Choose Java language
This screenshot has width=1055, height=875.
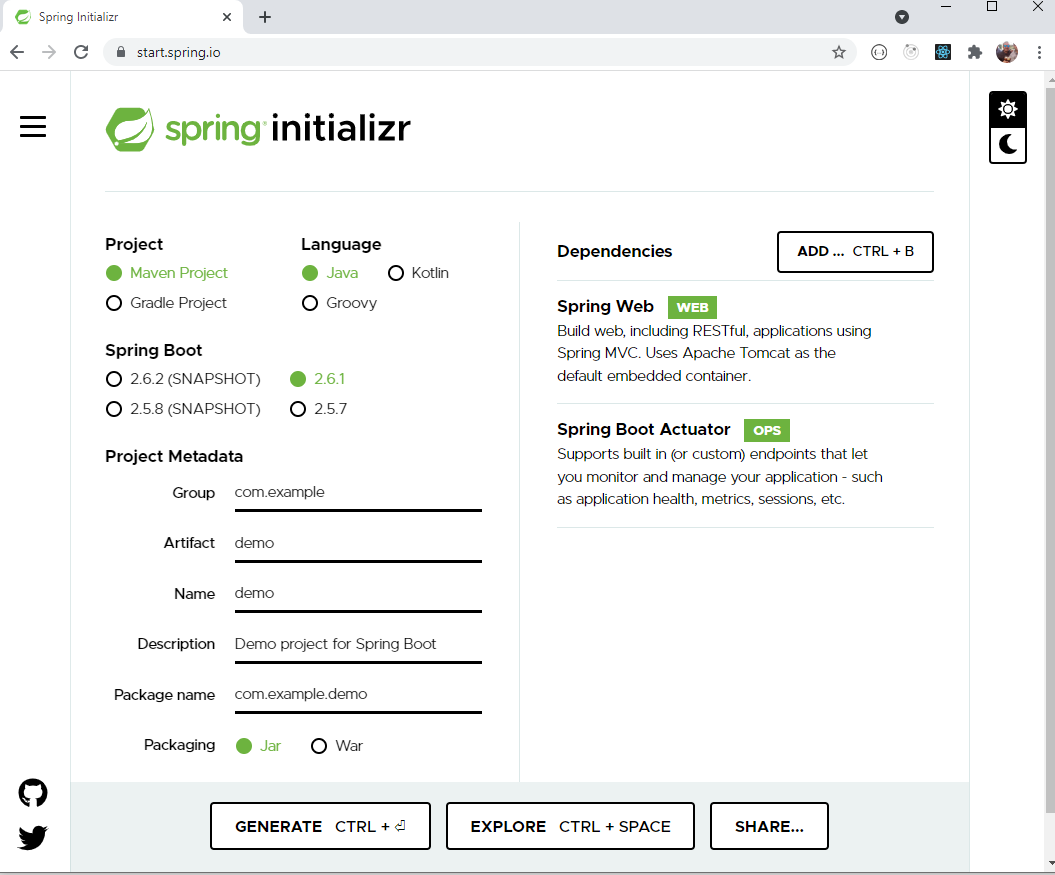tap(330, 273)
